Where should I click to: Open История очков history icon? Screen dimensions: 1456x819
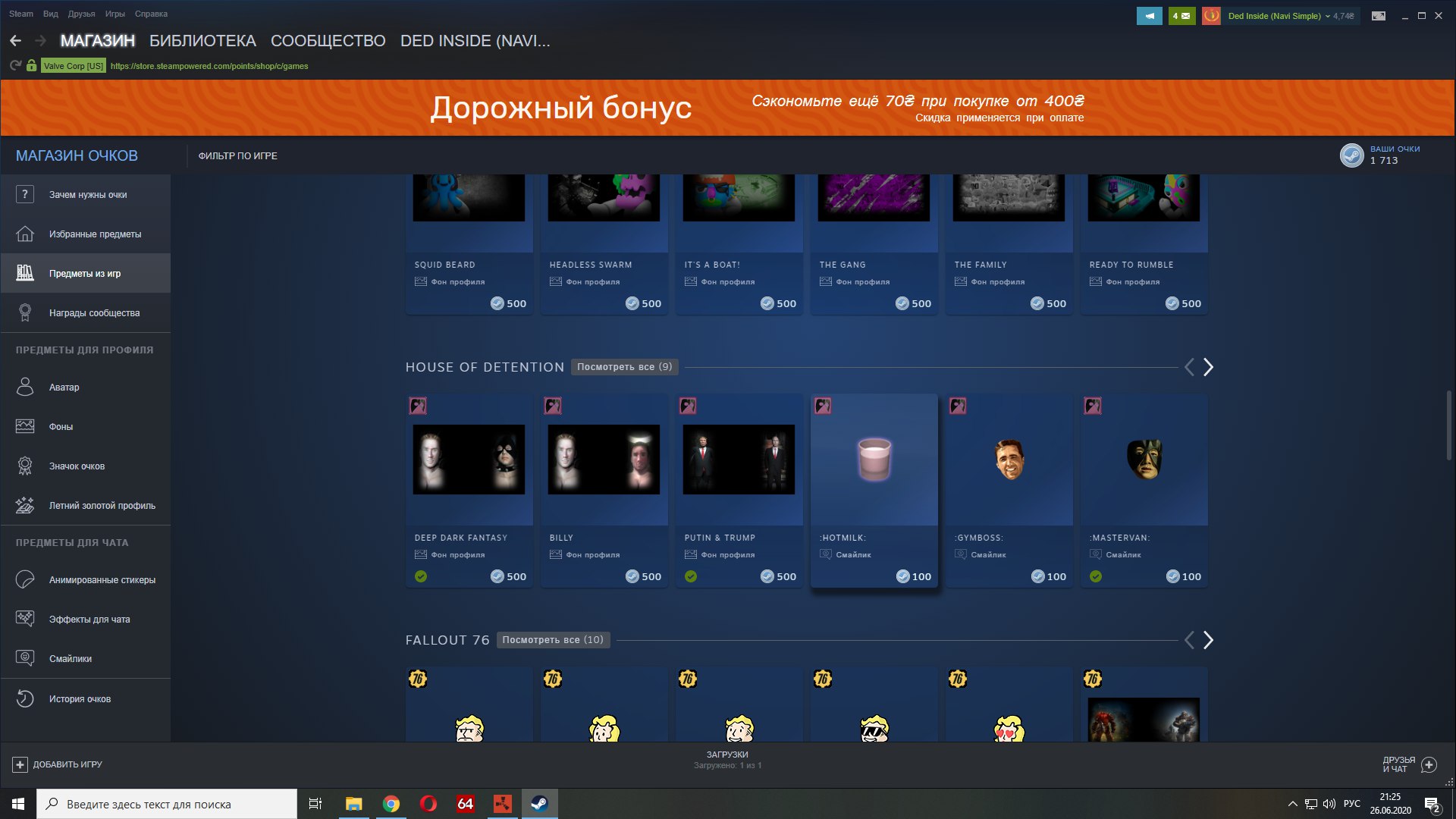pos(25,698)
